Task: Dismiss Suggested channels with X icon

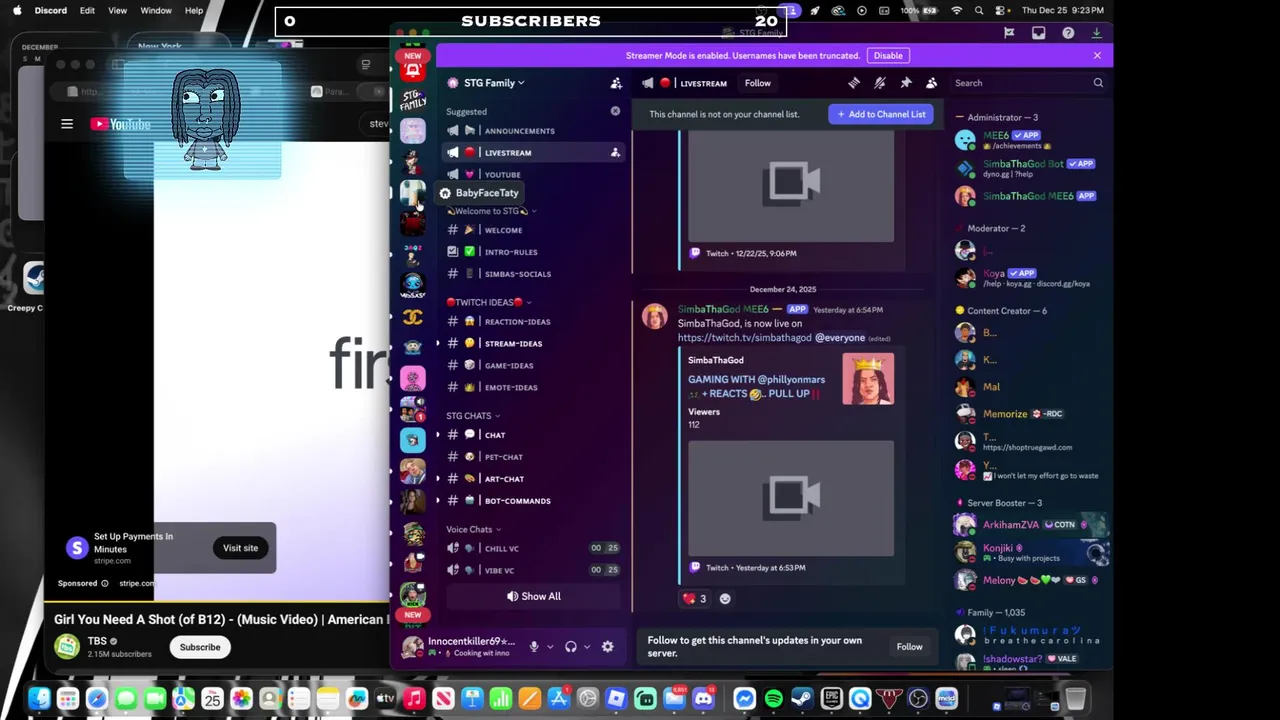Action: coord(615,111)
